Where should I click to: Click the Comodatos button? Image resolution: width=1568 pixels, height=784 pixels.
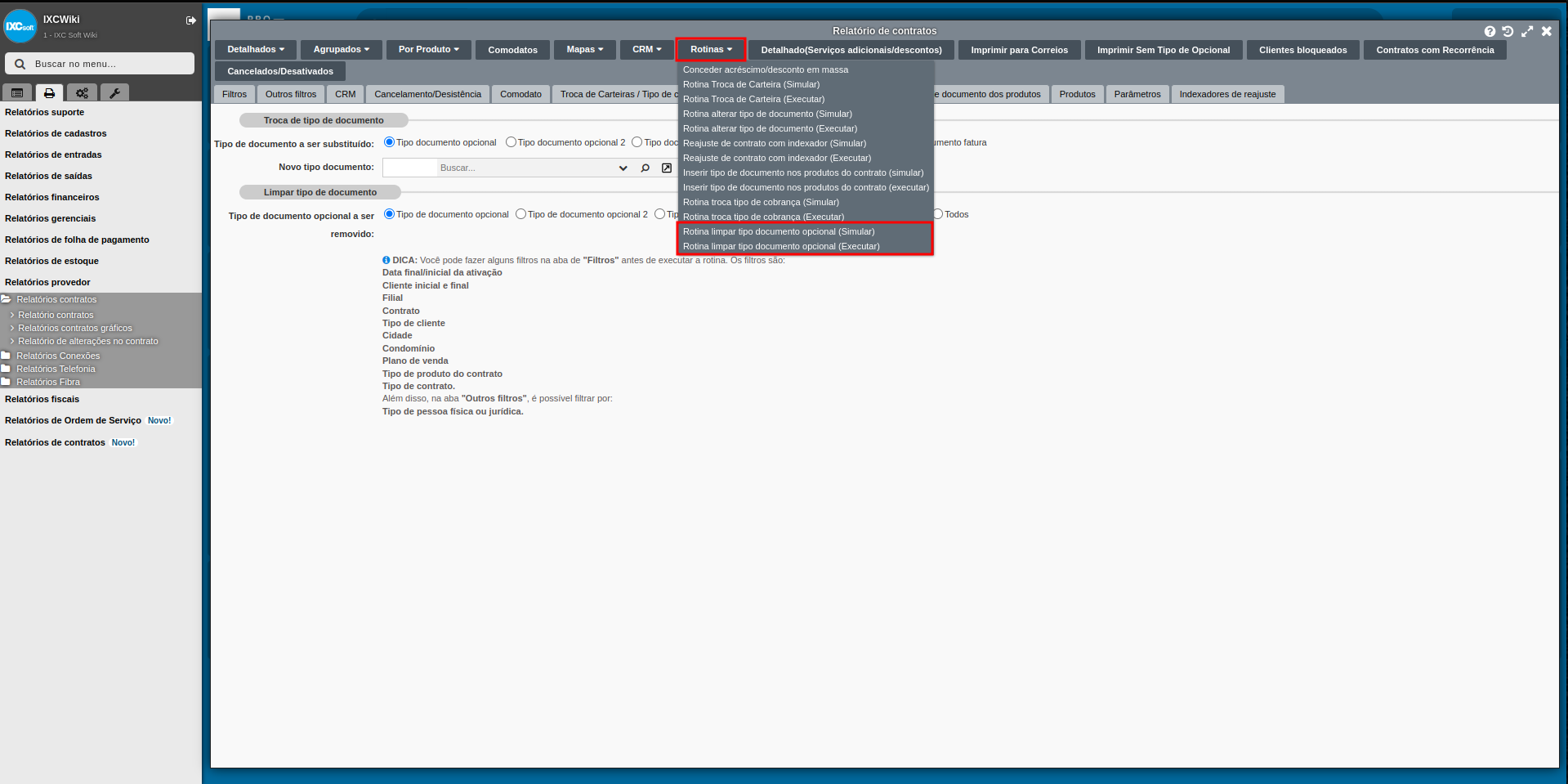pyautogui.click(x=512, y=50)
